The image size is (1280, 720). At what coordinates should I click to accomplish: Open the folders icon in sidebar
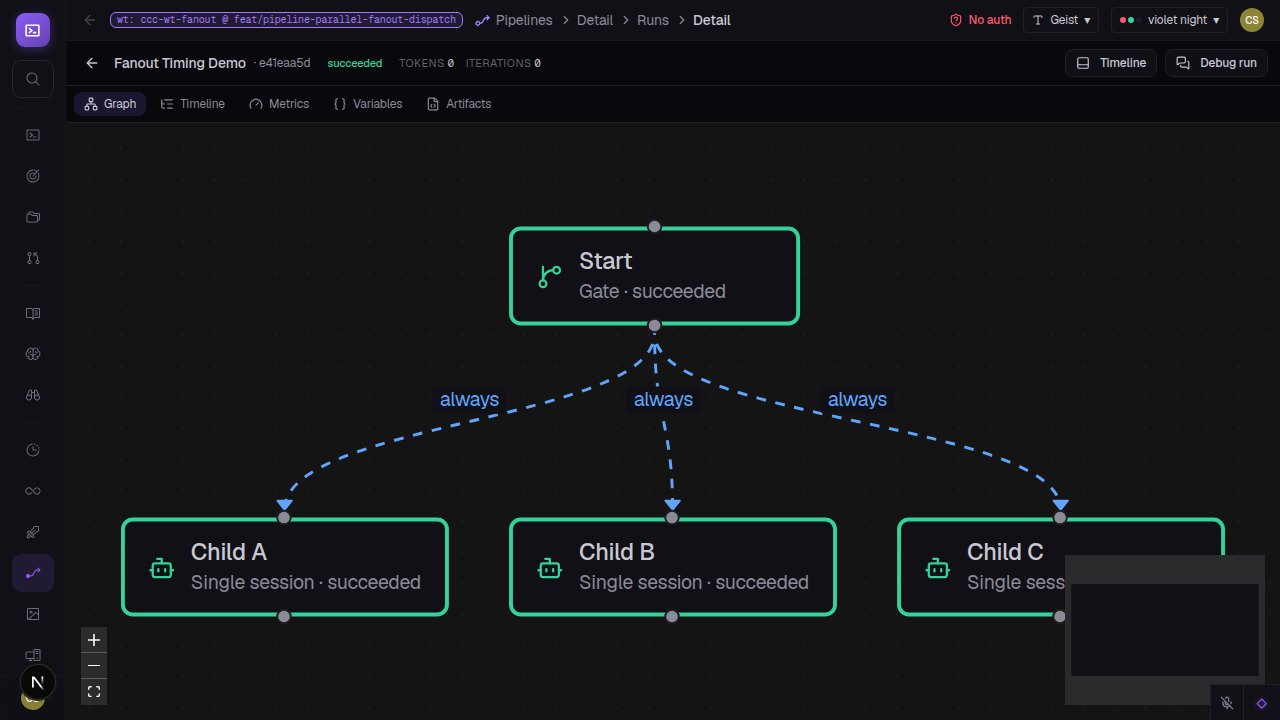[33, 217]
